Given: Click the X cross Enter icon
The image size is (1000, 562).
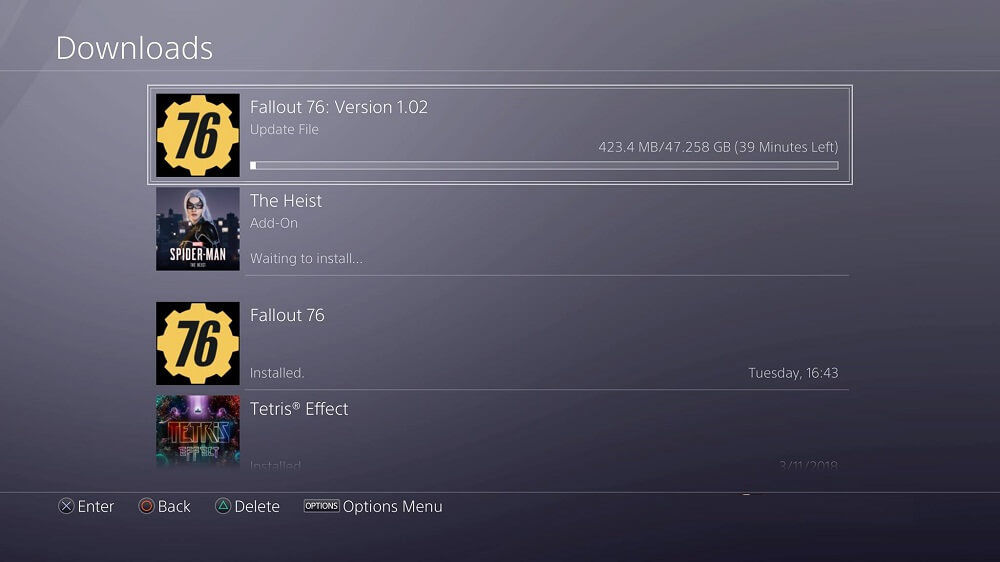Looking at the screenshot, I should (66, 507).
